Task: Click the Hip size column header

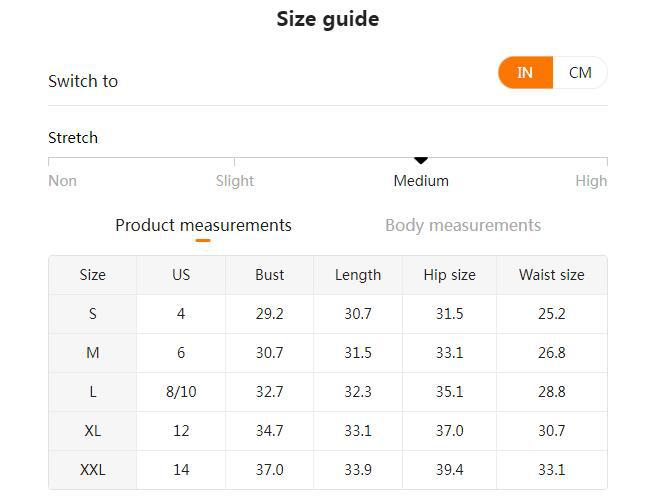Action: [x=449, y=275]
